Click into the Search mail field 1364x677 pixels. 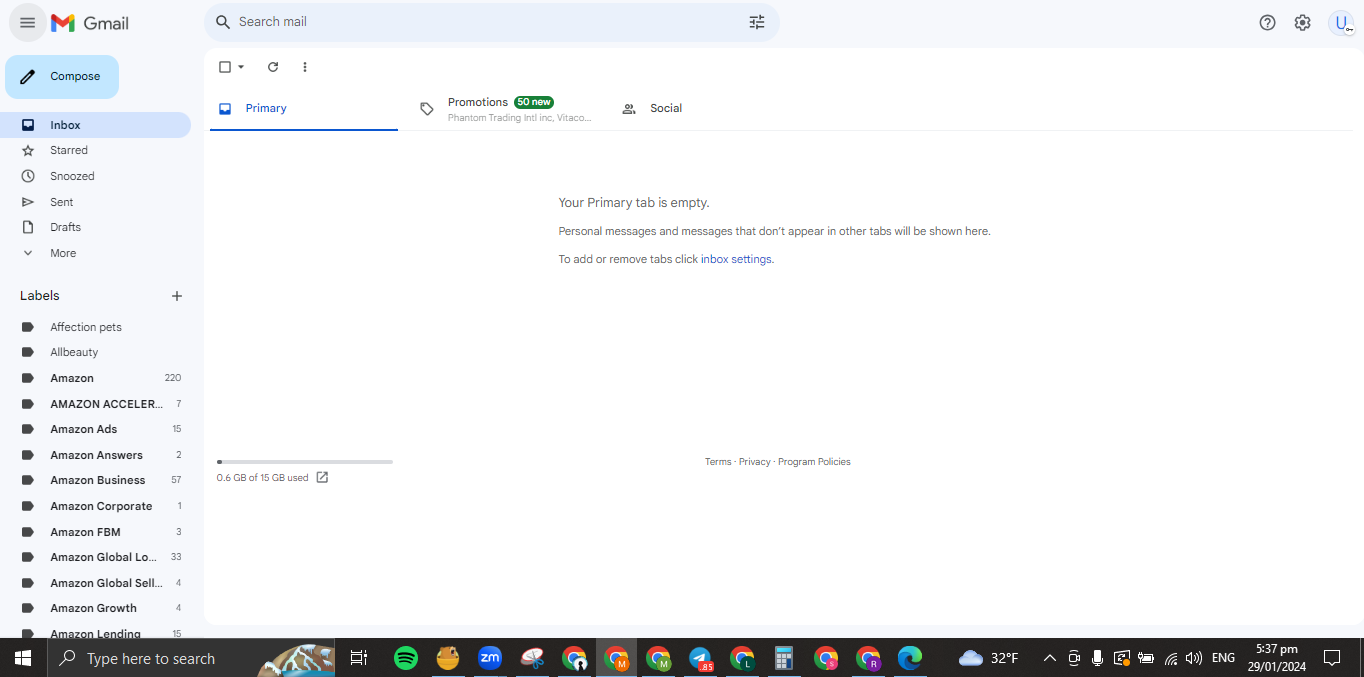pos(490,22)
